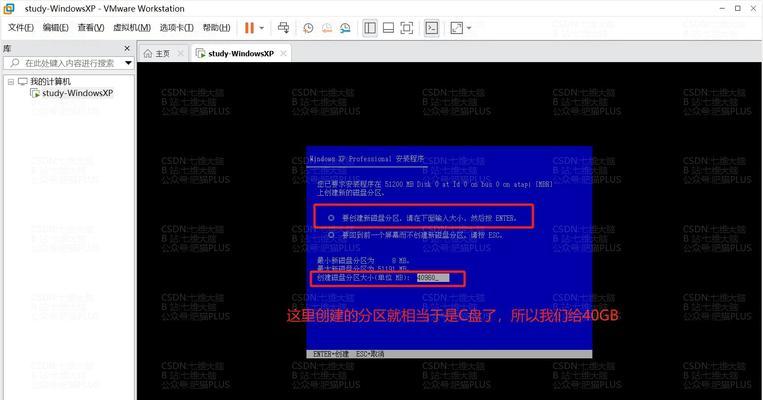763x400 pixels.
Task: Collapse the 我的计算机 tree node
Action: coord(11,82)
